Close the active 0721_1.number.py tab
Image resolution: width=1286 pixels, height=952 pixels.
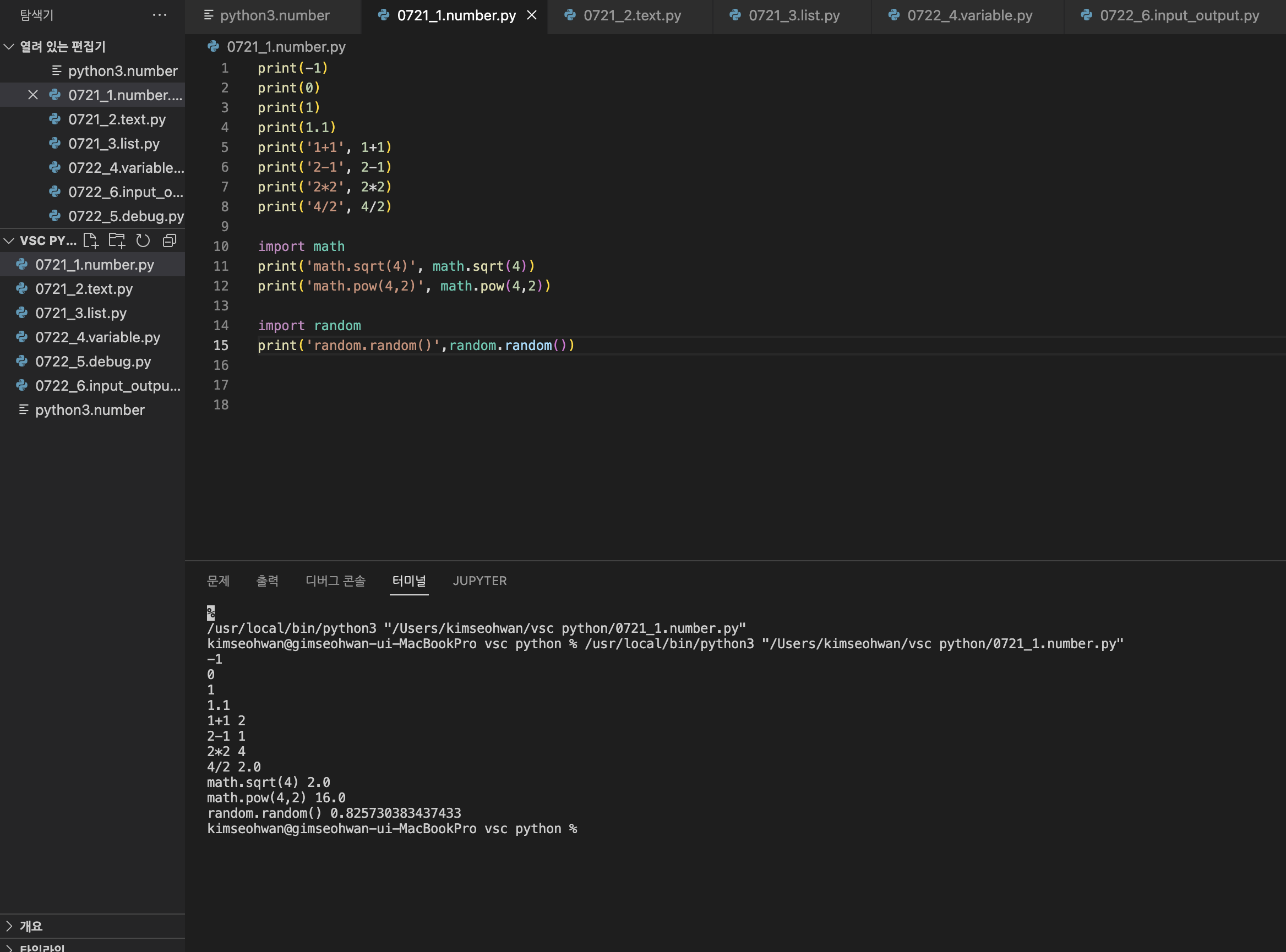(532, 15)
